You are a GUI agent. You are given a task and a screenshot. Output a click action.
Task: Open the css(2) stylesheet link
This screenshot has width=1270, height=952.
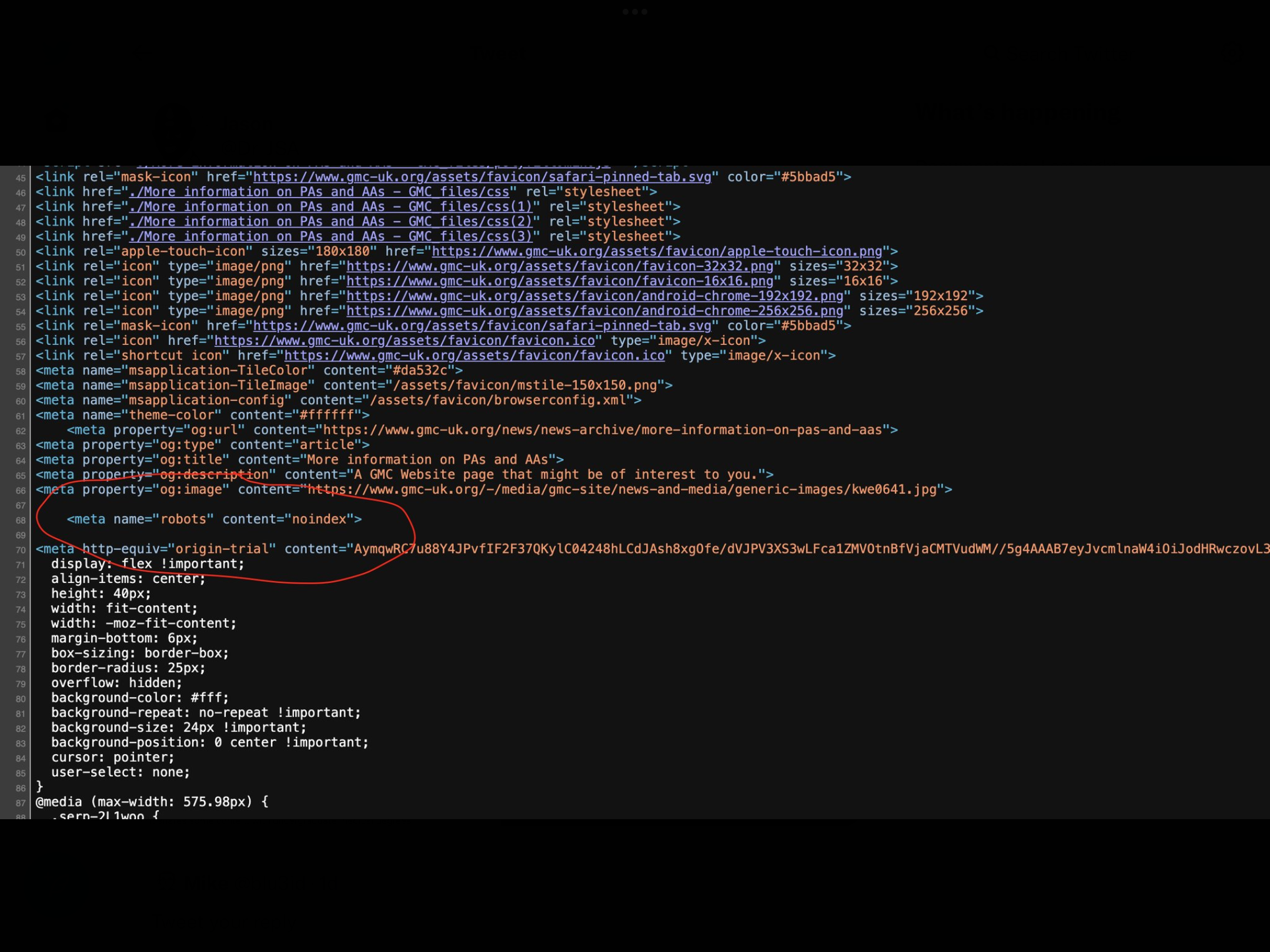(331, 222)
